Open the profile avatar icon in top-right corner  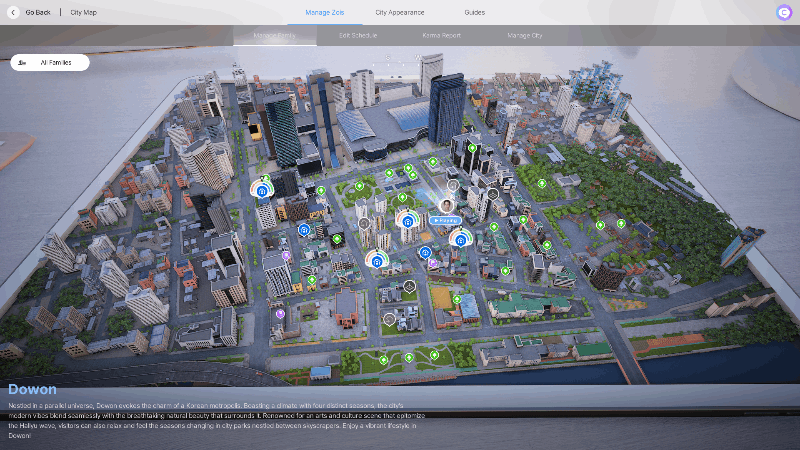[783, 12]
